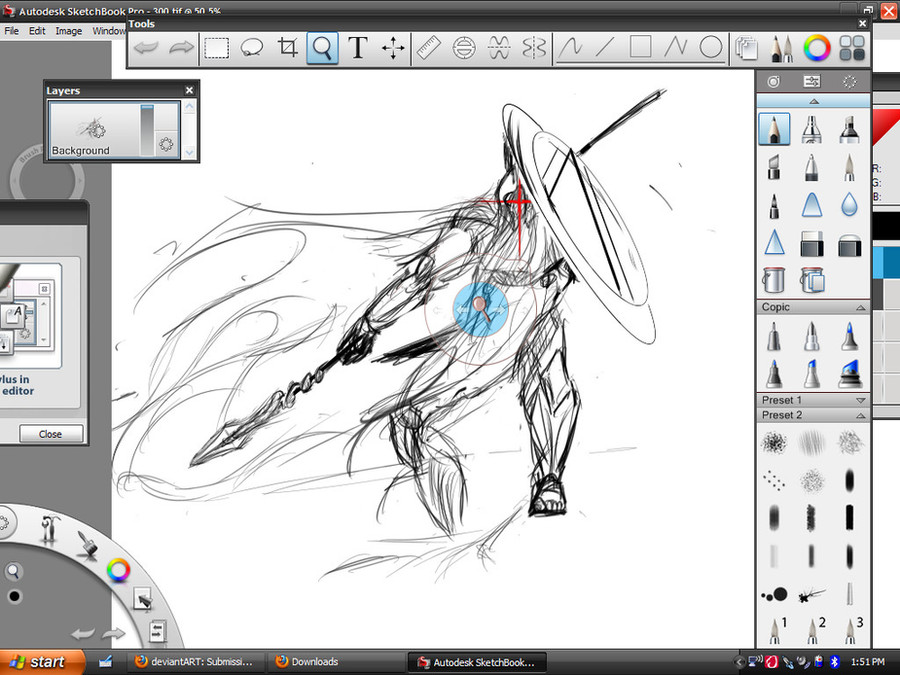Viewport: 900px width, 675px height.
Task: Open the Background layer options marking menu icon
Action: [x=166, y=143]
